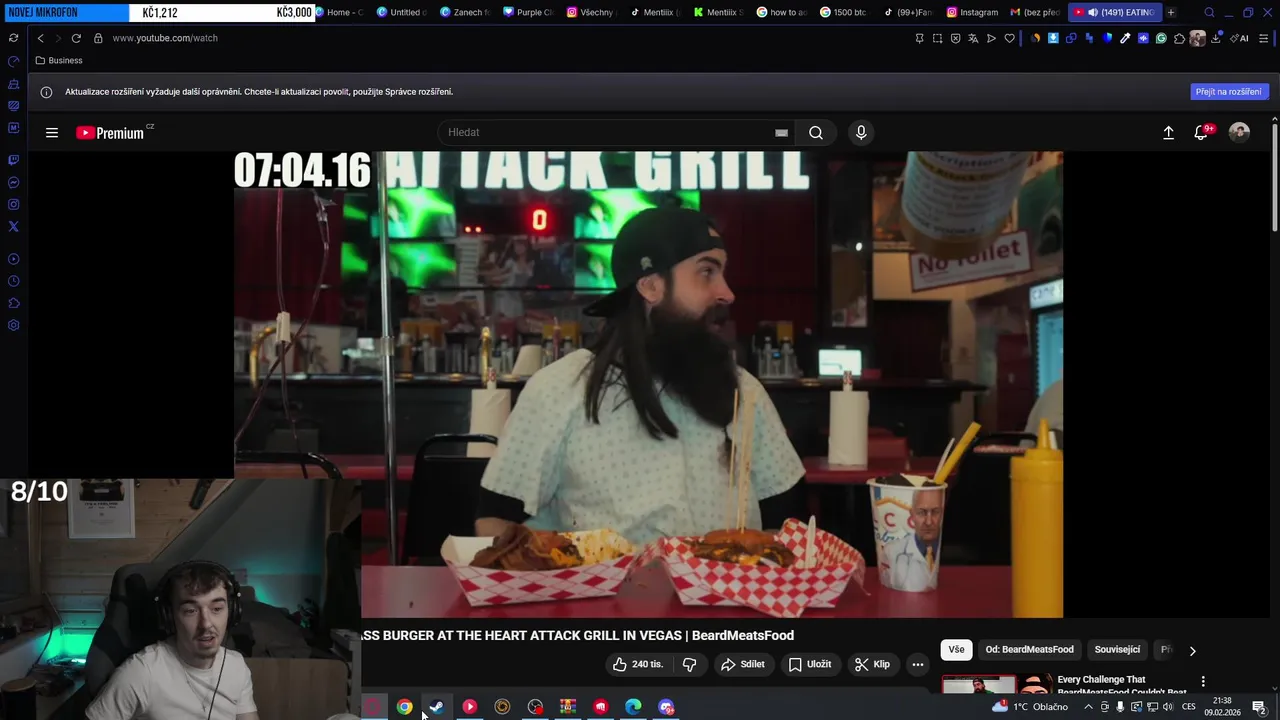Switch to the 'how to' Google tab
1280x720 pixels.
pyautogui.click(x=781, y=12)
